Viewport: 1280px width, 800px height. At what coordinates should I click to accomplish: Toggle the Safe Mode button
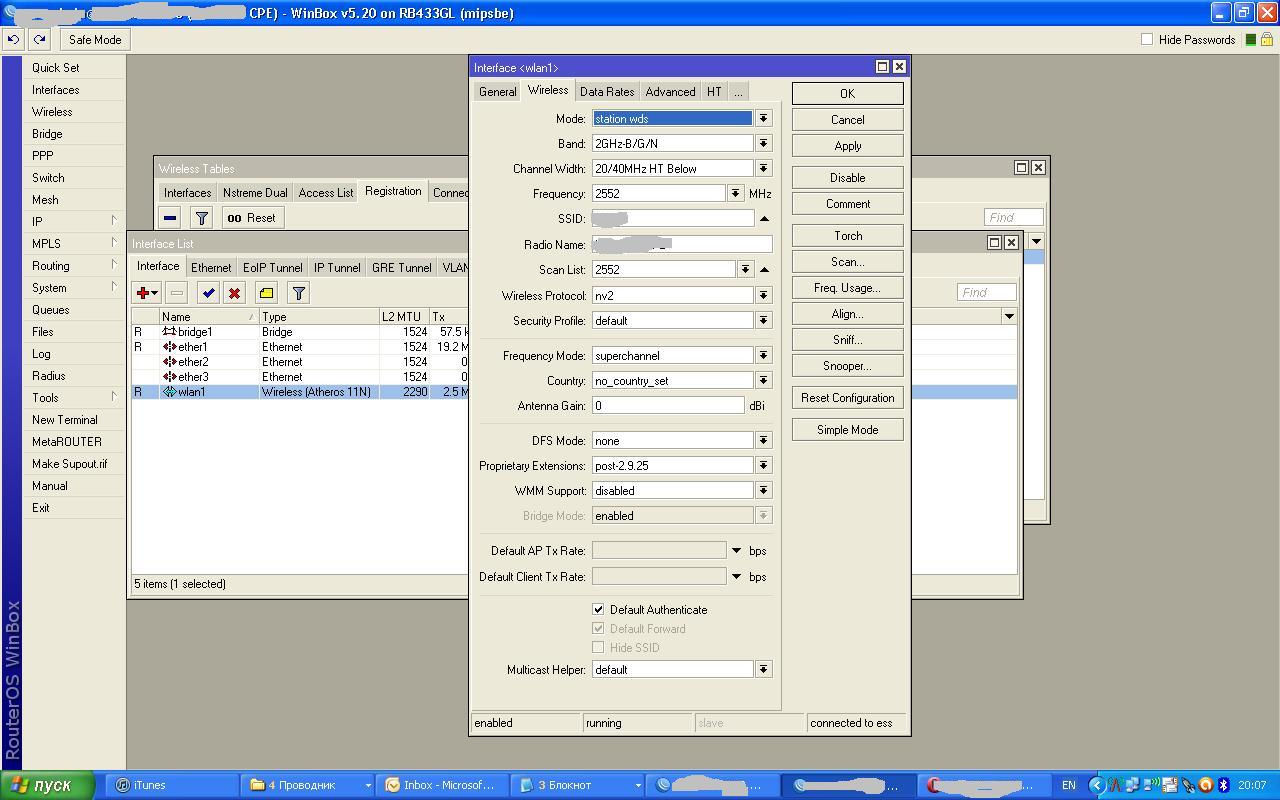pyautogui.click(x=95, y=40)
